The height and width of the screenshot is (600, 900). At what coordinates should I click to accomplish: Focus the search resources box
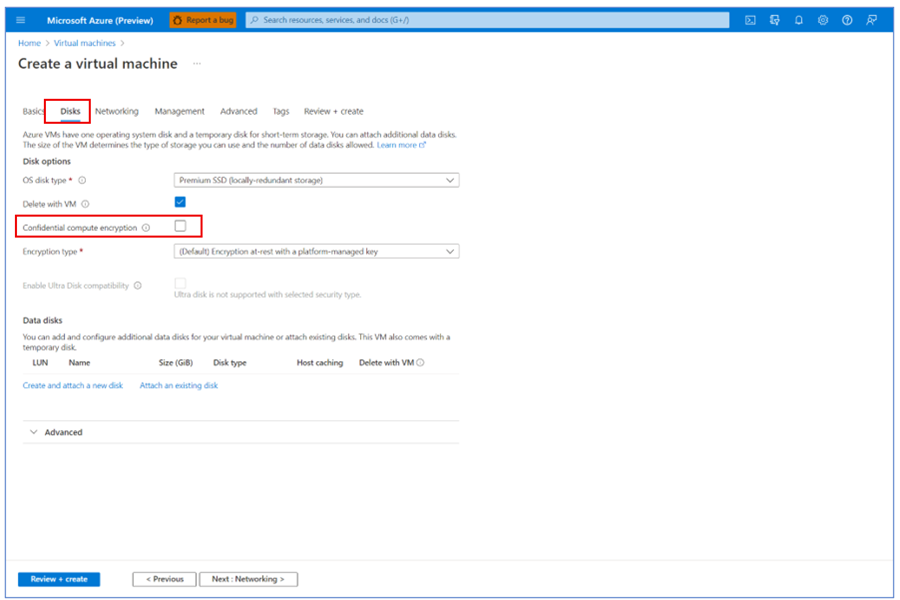pyautogui.click(x=487, y=20)
